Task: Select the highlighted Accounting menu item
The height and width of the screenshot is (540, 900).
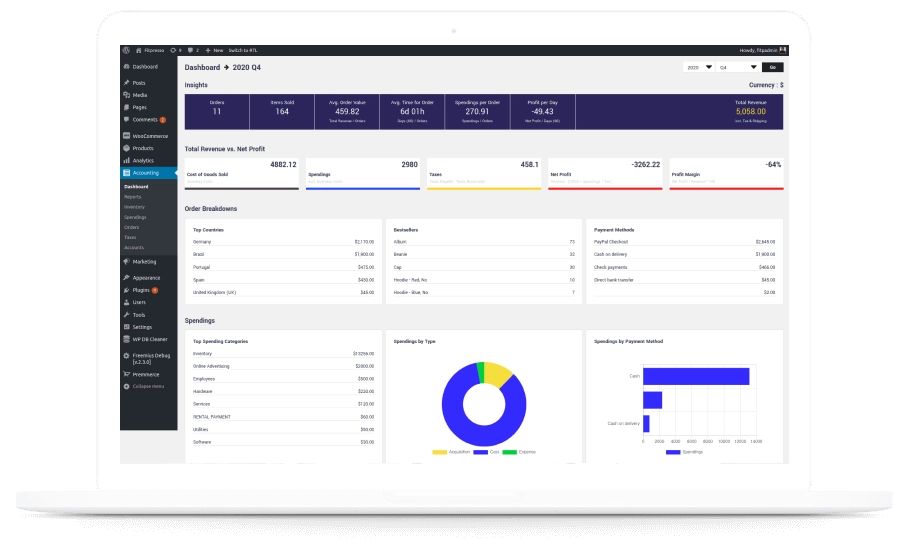Action: (x=149, y=173)
